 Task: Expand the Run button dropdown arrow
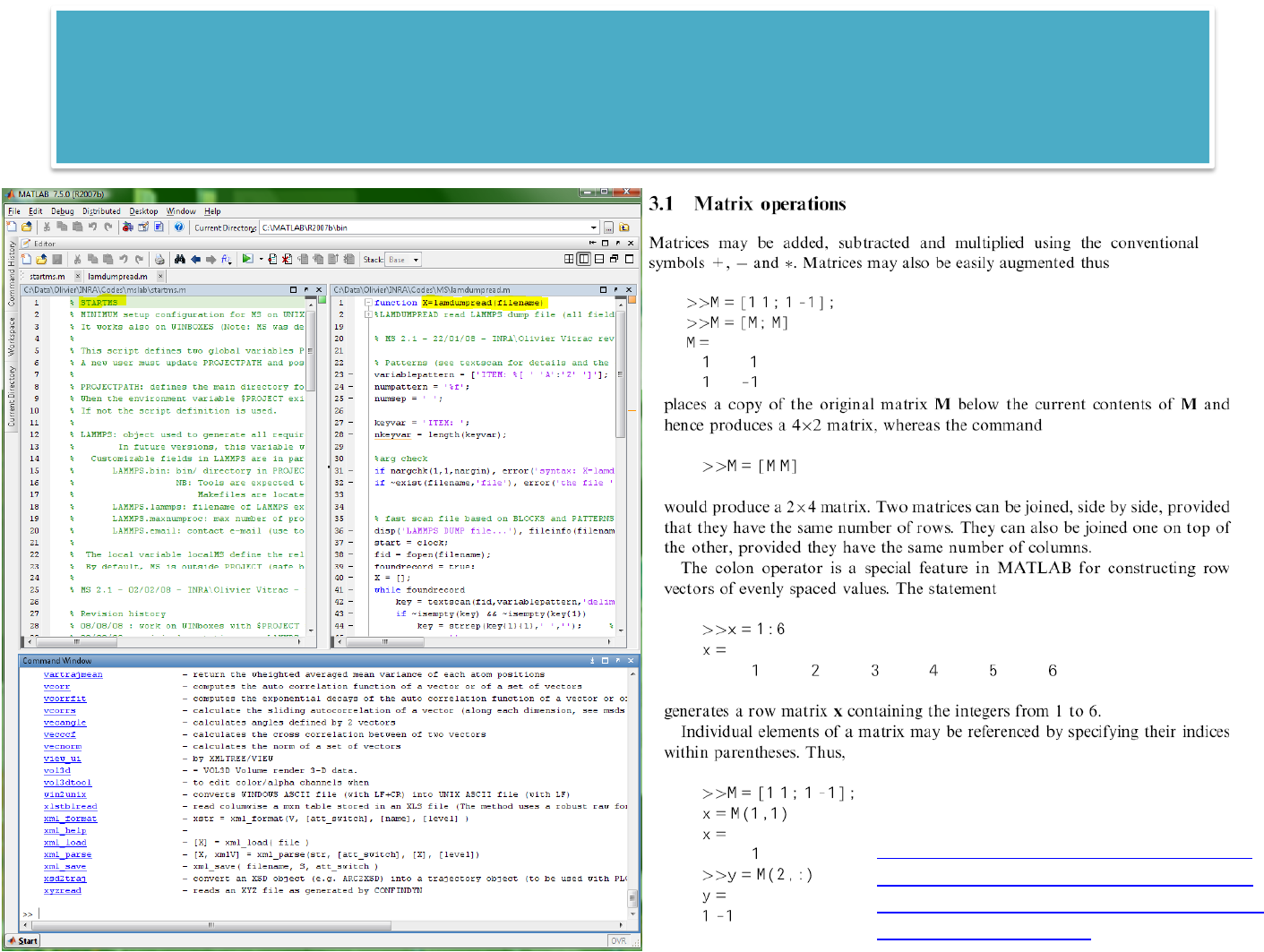pos(261,260)
